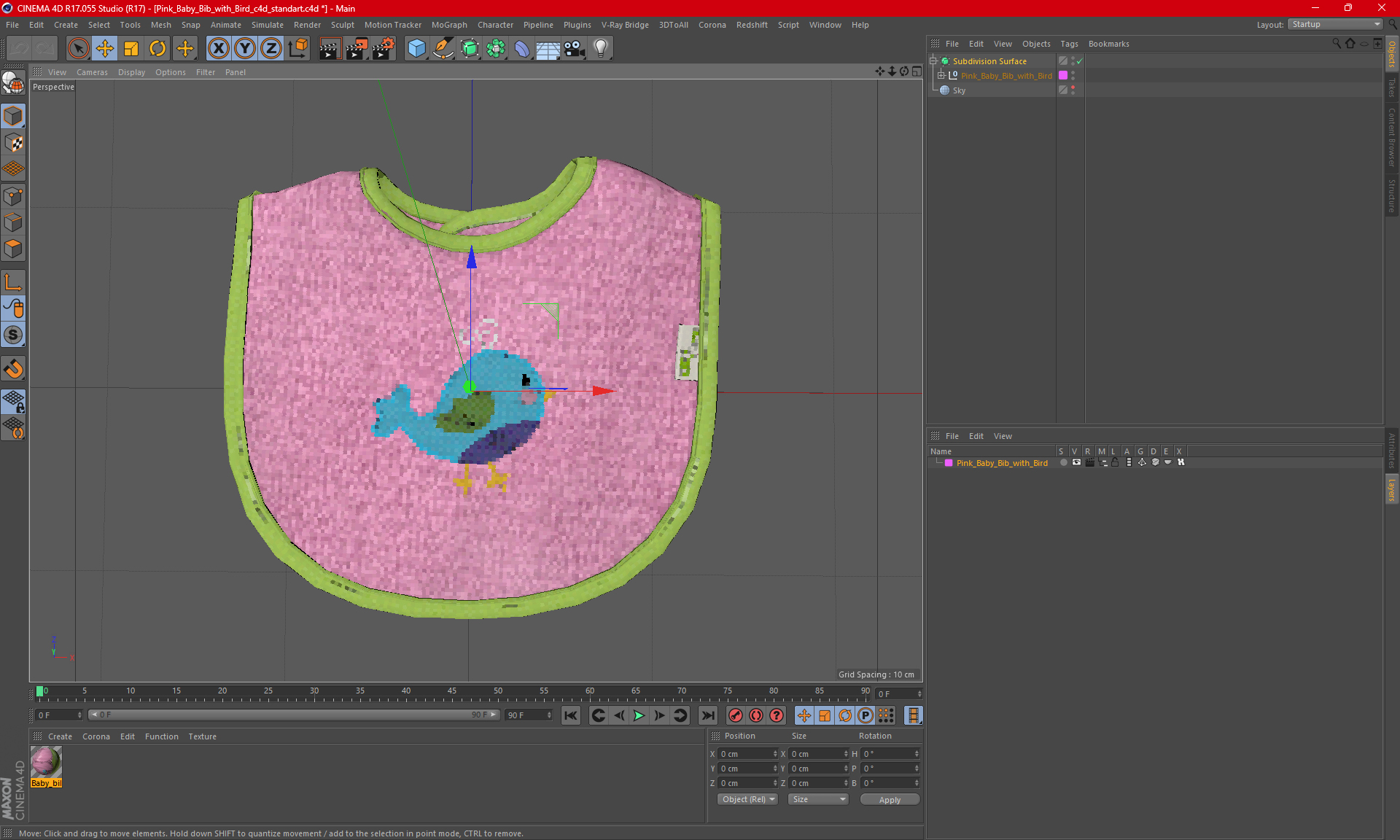Screen dimensions: 1400x840
Task: Toggle Pink_Baby_Bib_with_Bird object visibility dots
Action: pos(1073,76)
